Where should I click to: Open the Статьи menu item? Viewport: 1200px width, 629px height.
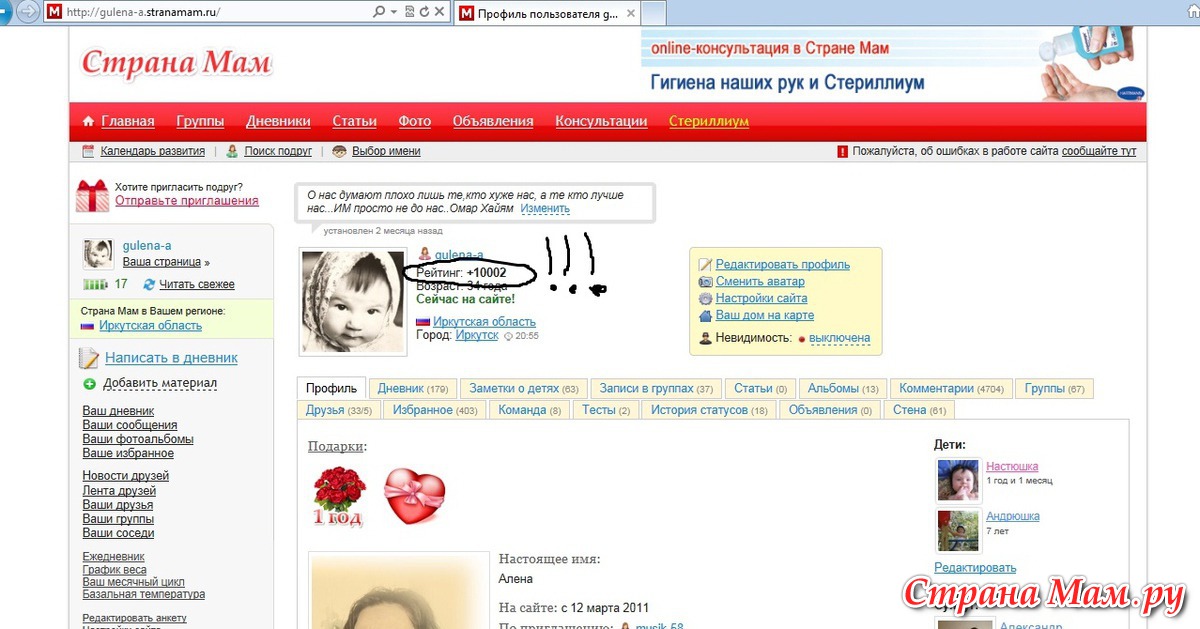354,121
